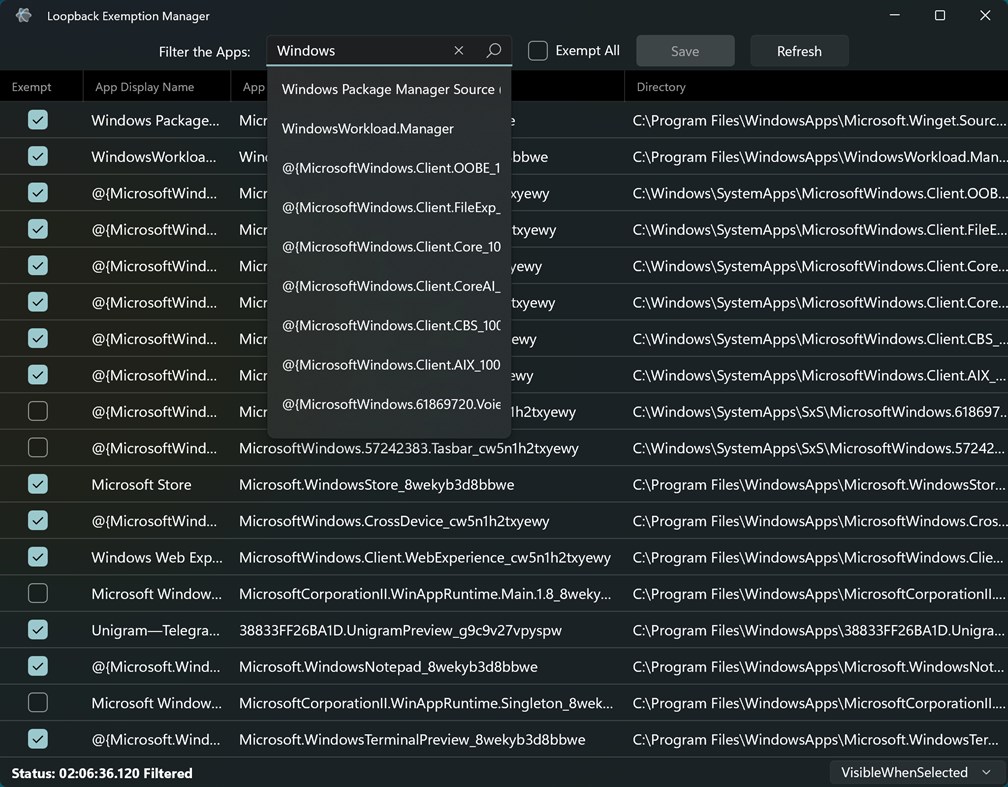The width and height of the screenshot is (1008, 787).
Task: Click the search magnifier icon in filter box
Action: click(x=493, y=50)
